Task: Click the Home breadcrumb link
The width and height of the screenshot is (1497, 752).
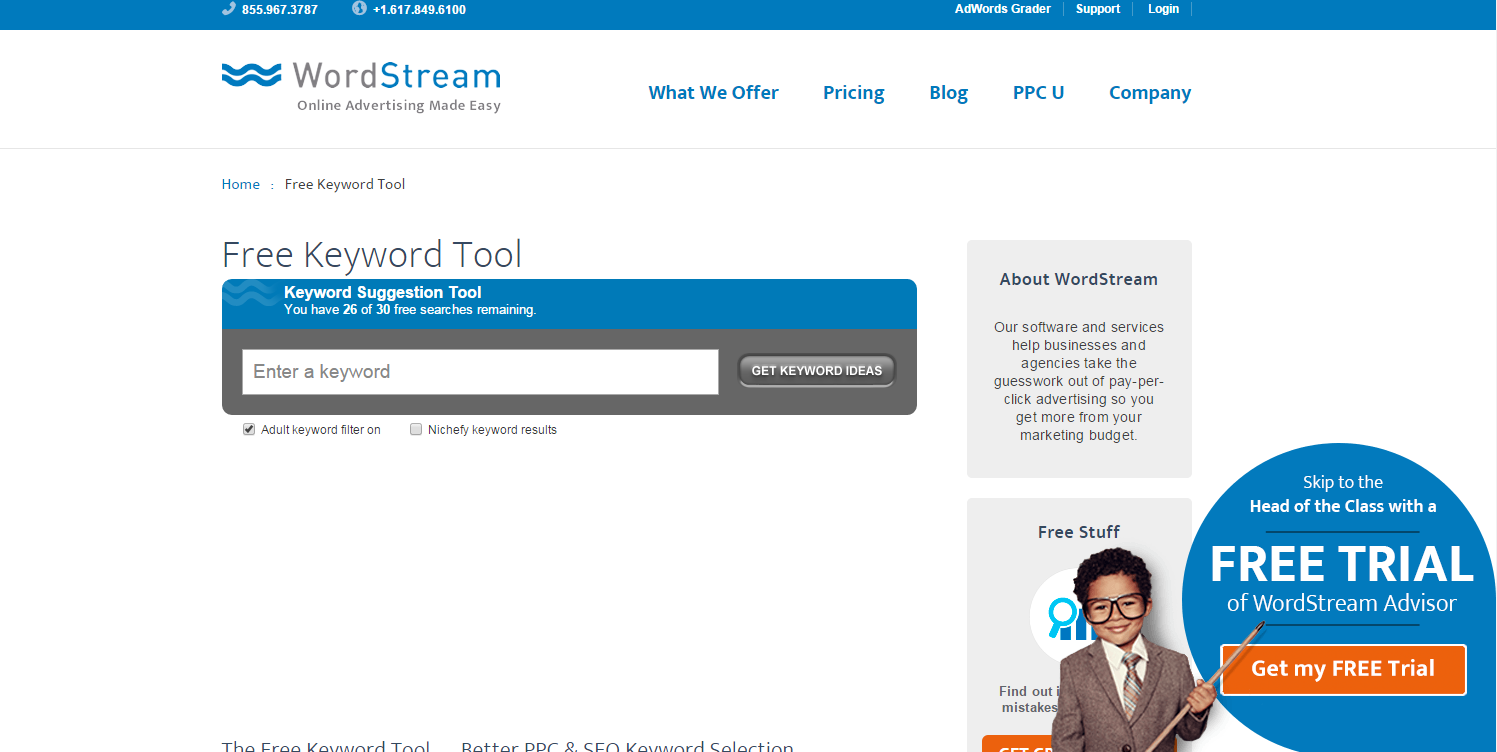Action: tap(240, 184)
